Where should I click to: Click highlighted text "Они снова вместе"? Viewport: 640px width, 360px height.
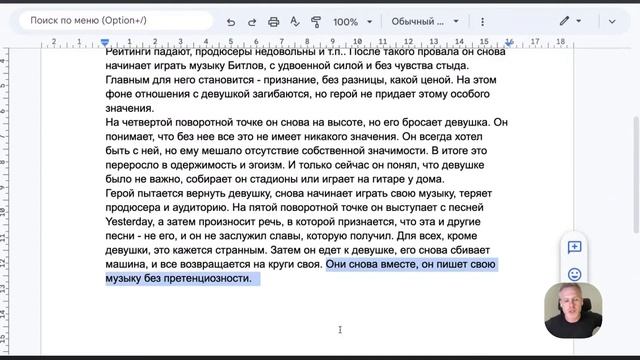tap(371, 264)
